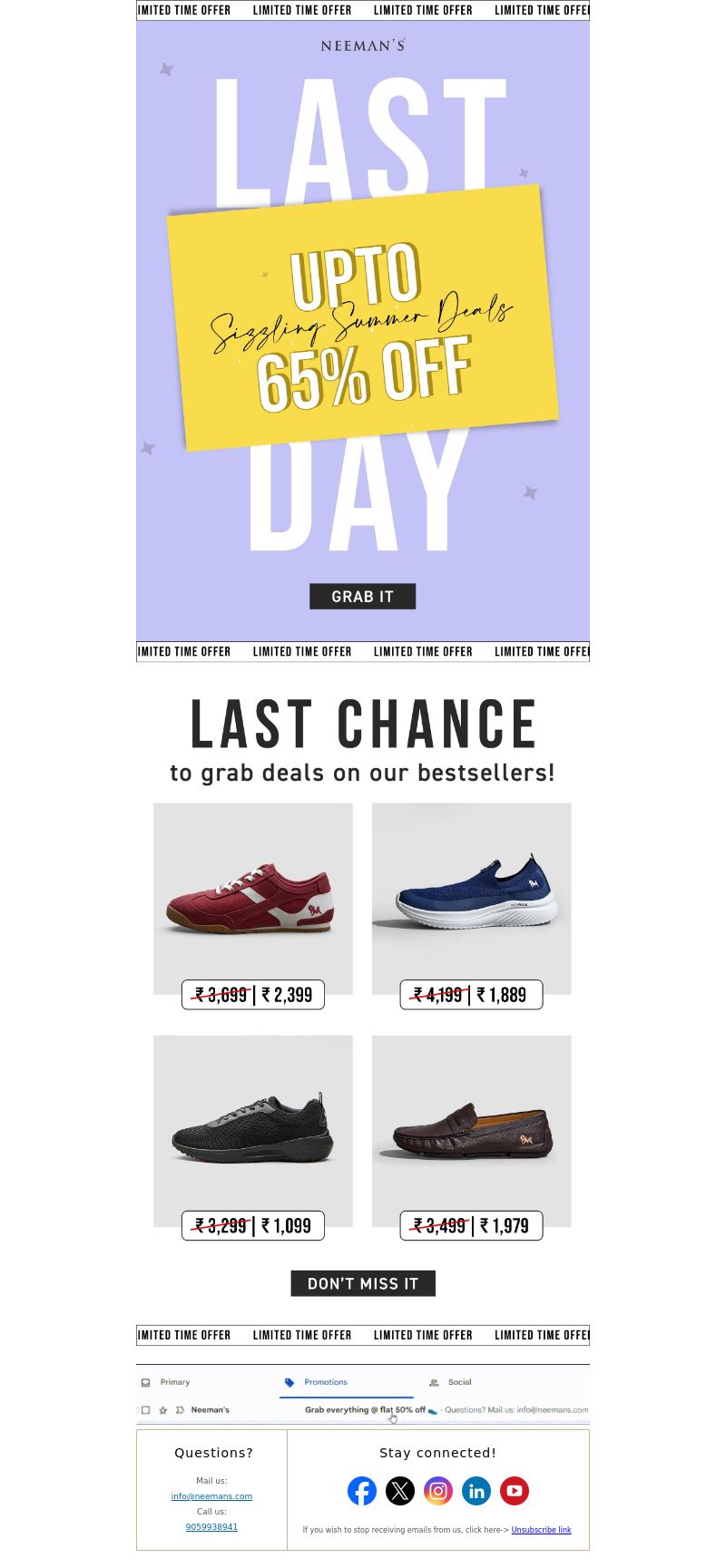
Task: View the navy blue slip-on shoe
Action: click(472, 899)
